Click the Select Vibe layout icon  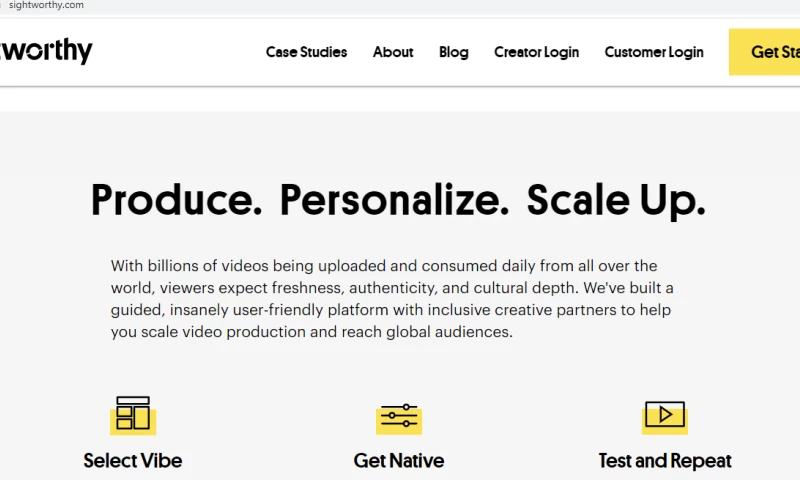point(133,414)
